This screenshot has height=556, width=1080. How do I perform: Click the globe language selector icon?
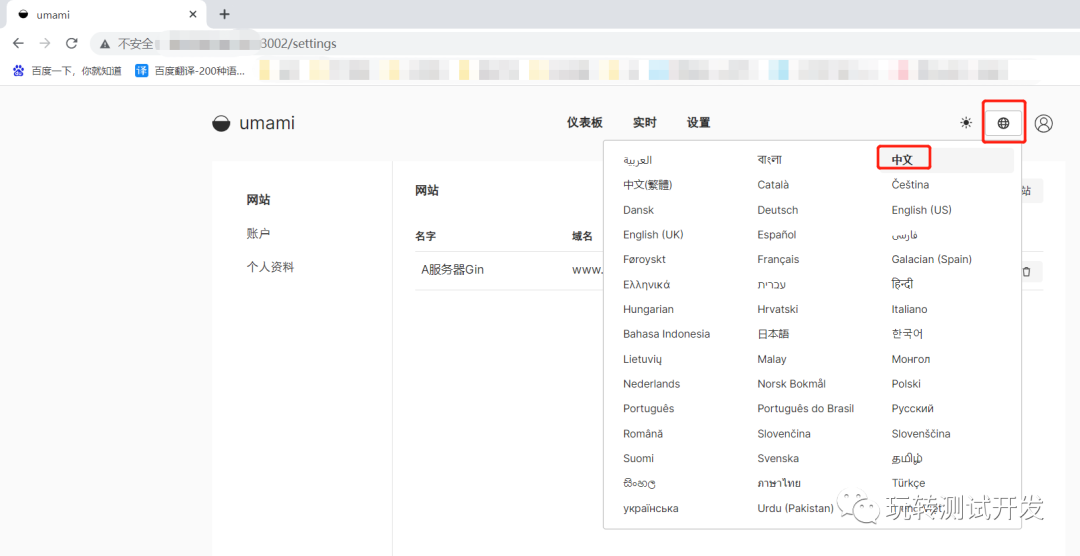coord(1003,123)
